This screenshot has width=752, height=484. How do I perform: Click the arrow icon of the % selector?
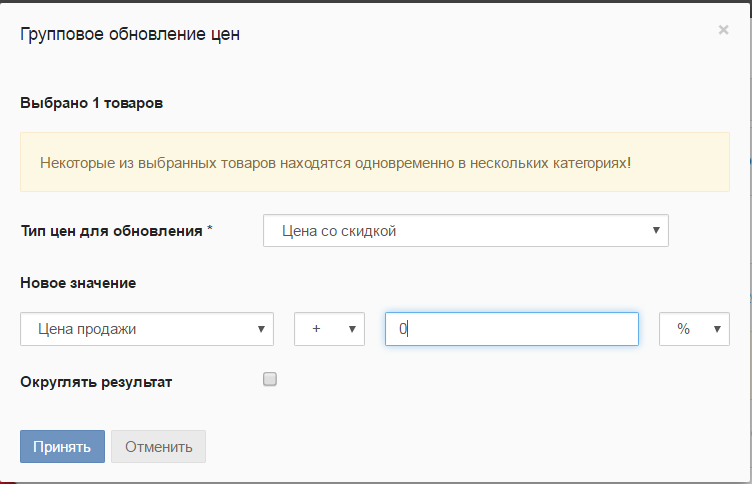pyautogui.click(x=717, y=329)
